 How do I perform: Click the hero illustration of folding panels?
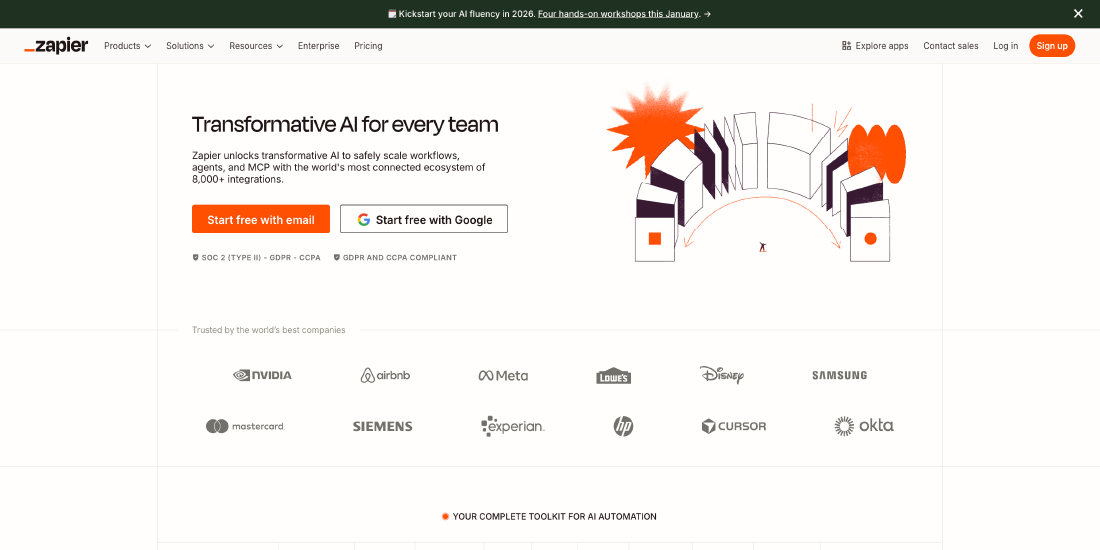click(x=760, y=180)
